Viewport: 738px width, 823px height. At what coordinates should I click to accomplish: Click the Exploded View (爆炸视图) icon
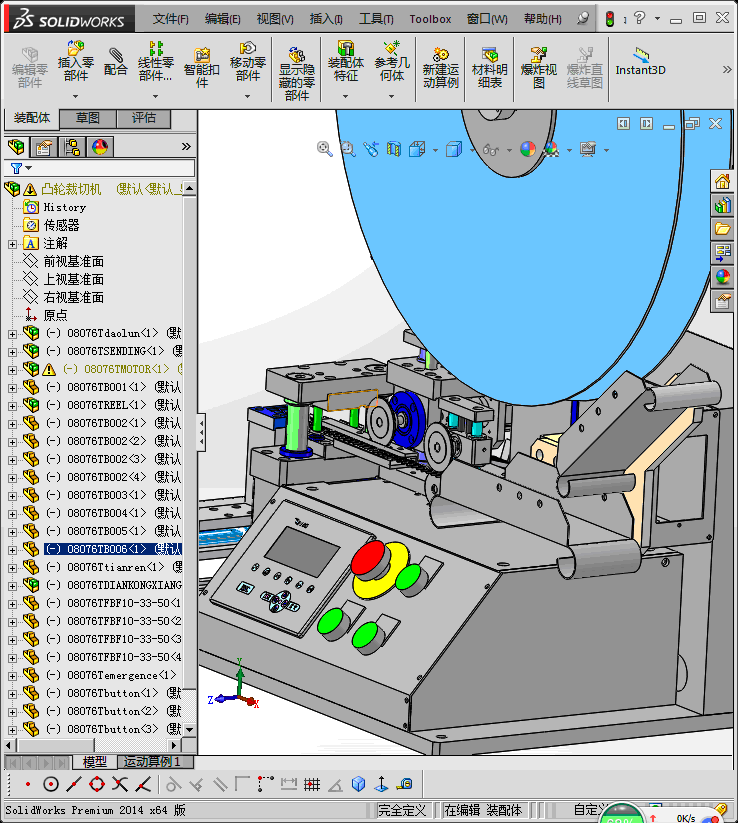tap(539, 67)
